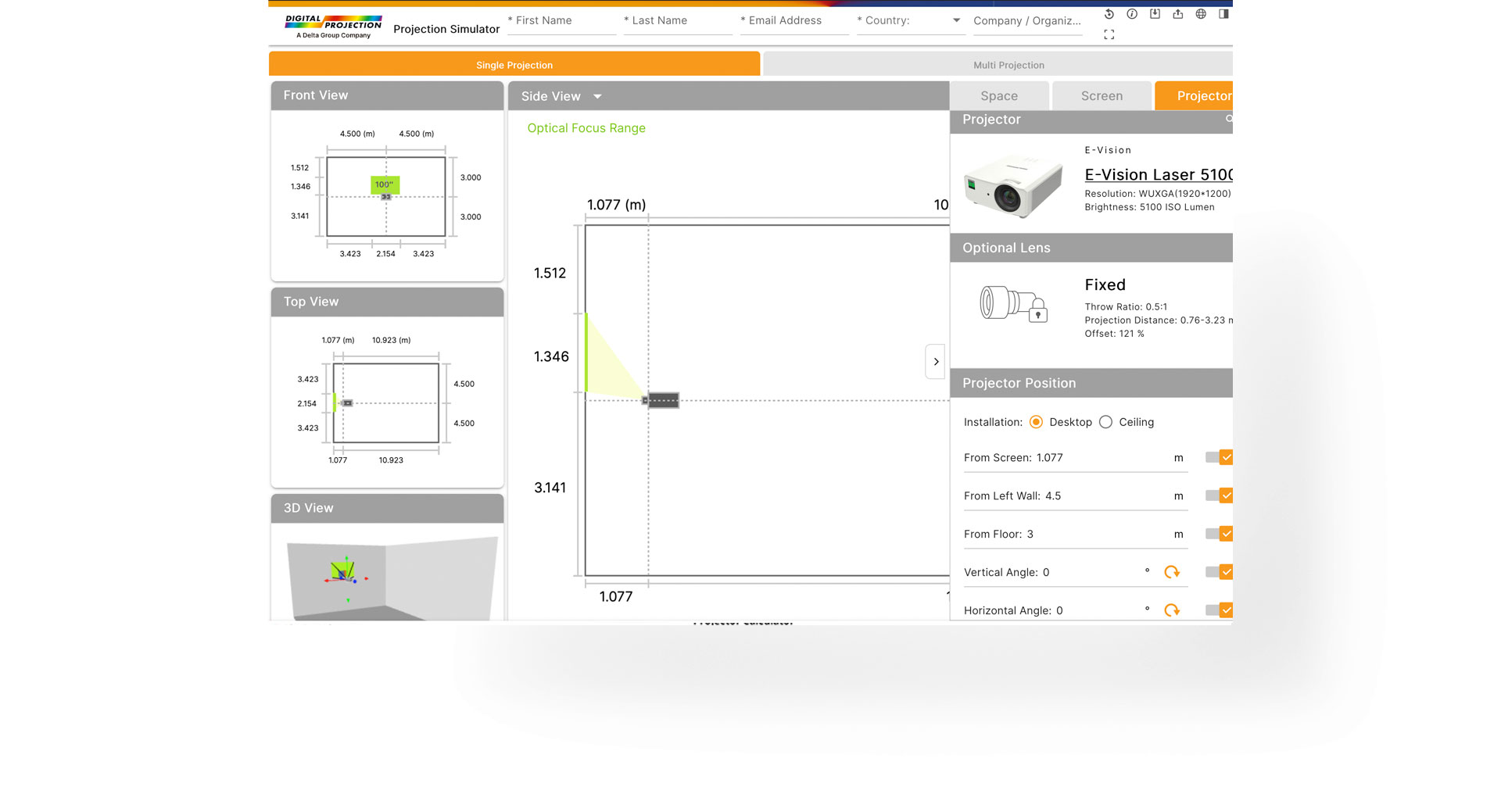Viewport: 1501px width, 812px height.
Task: Click 'Resolution: WUXGA(1920*1200)' text
Action: (x=1158, y=194)
